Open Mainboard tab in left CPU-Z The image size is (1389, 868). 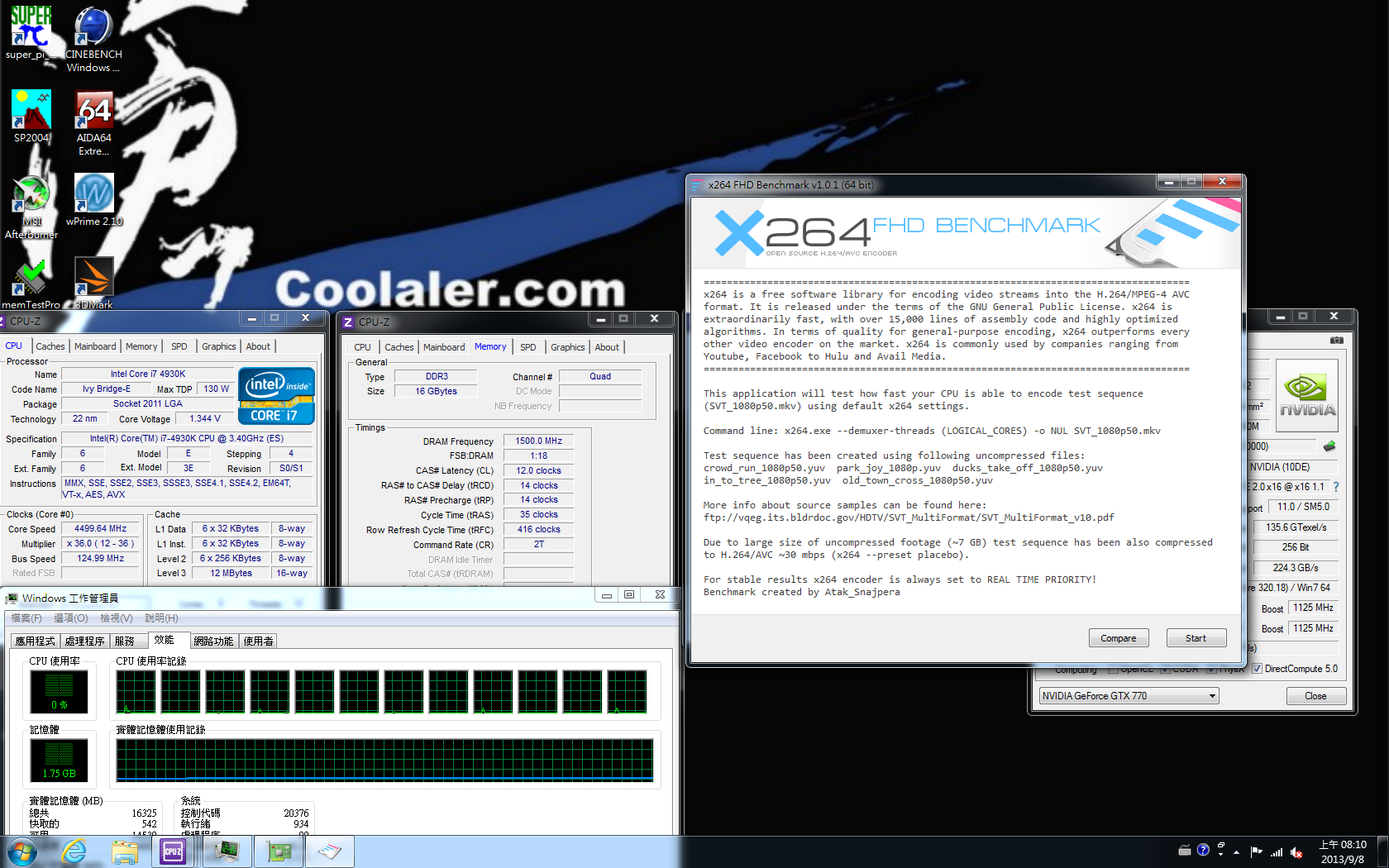click(x=95, y=346)
